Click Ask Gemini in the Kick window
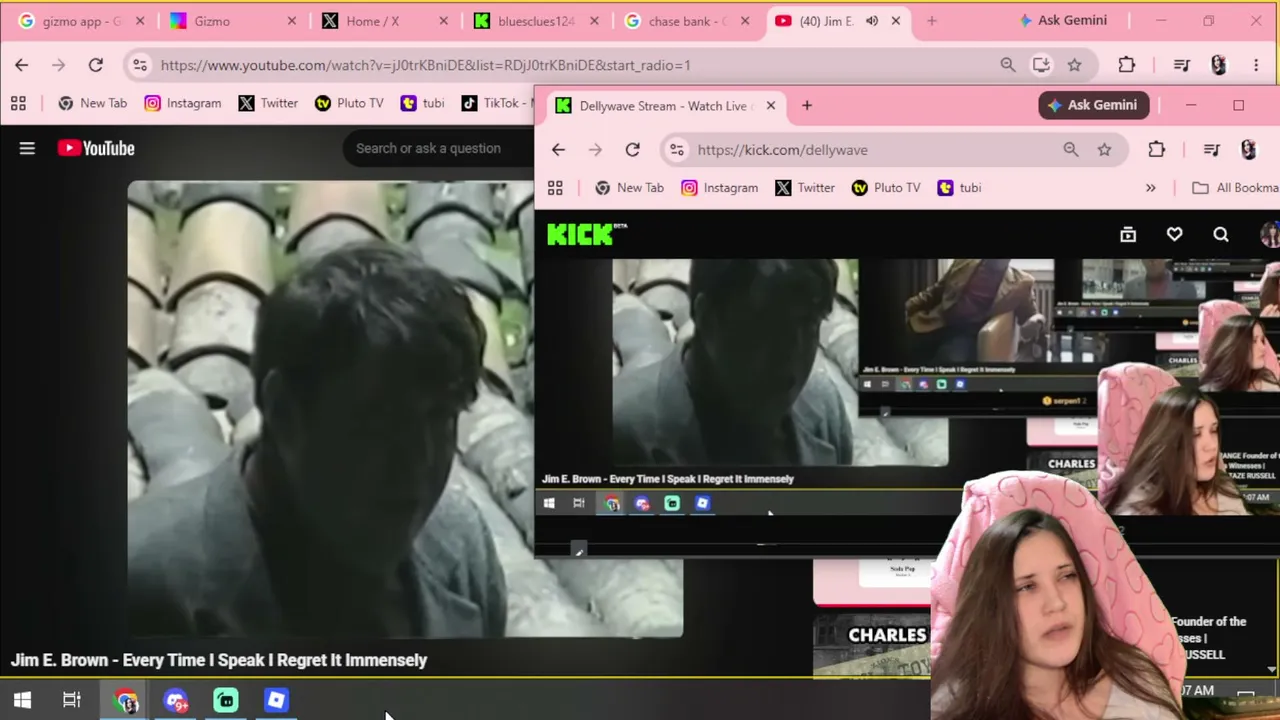The height and width of the screenshot is (720, 1280). coord(1093,105)
